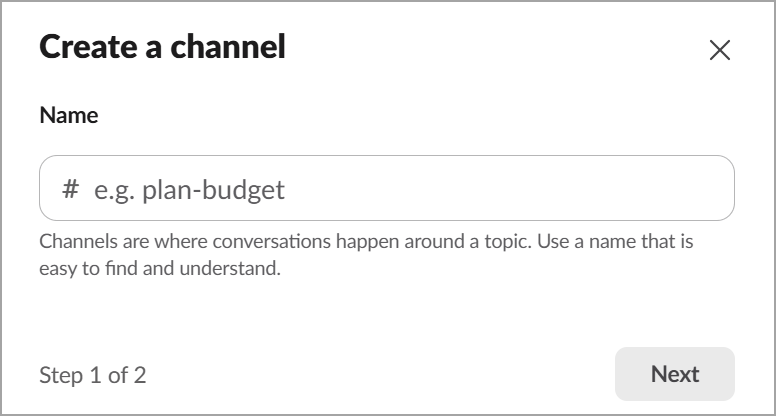Click the "plan-budget" example text

point(213,189)
